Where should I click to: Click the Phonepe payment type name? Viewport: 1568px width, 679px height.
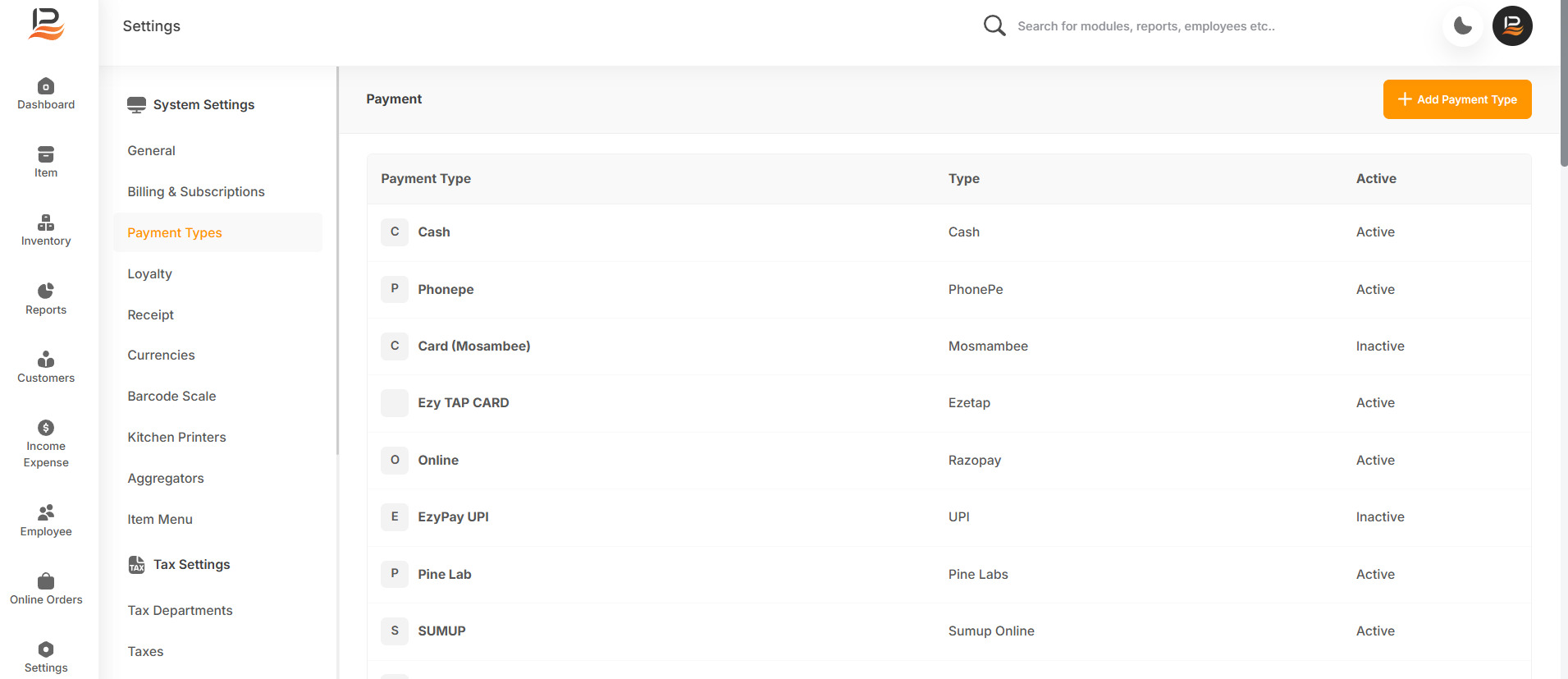point(446,290)
